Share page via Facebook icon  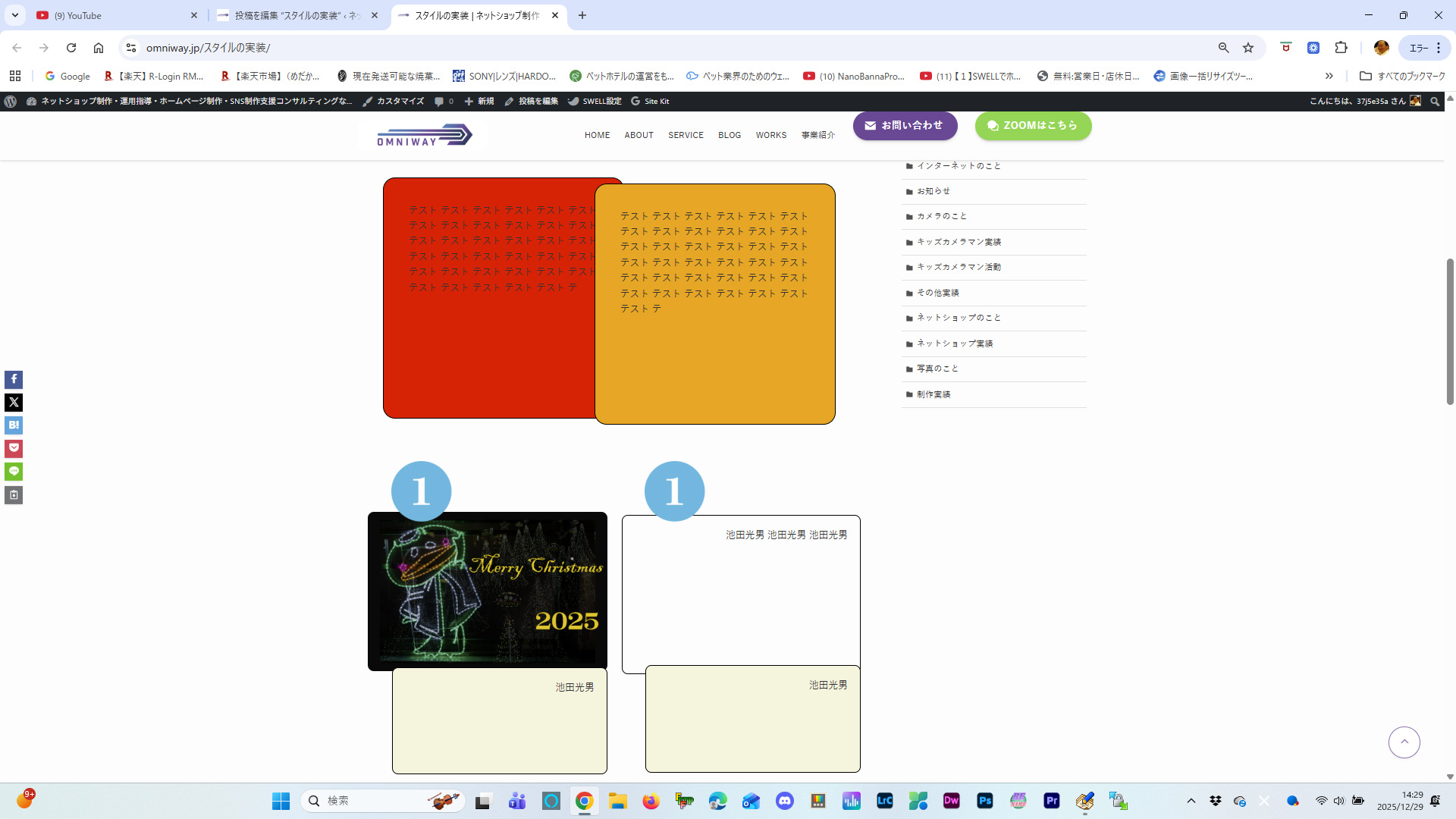pos(14,379)
